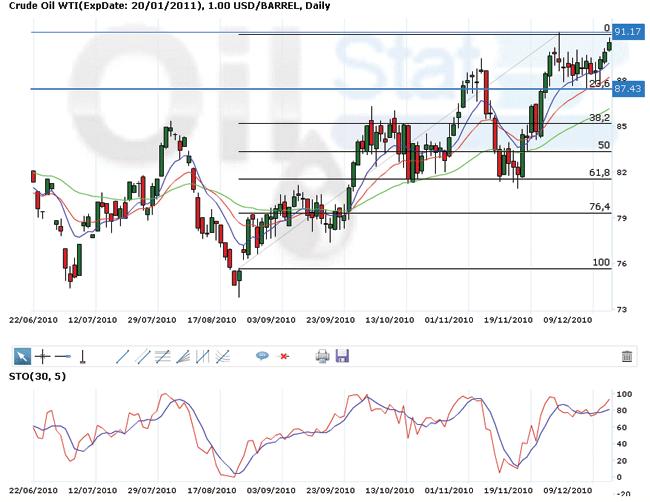Image resolution: width=650 pixels, height=502 pixels.
Task: Pick the vertical line drawing tool
Action: tap(83, 355)
